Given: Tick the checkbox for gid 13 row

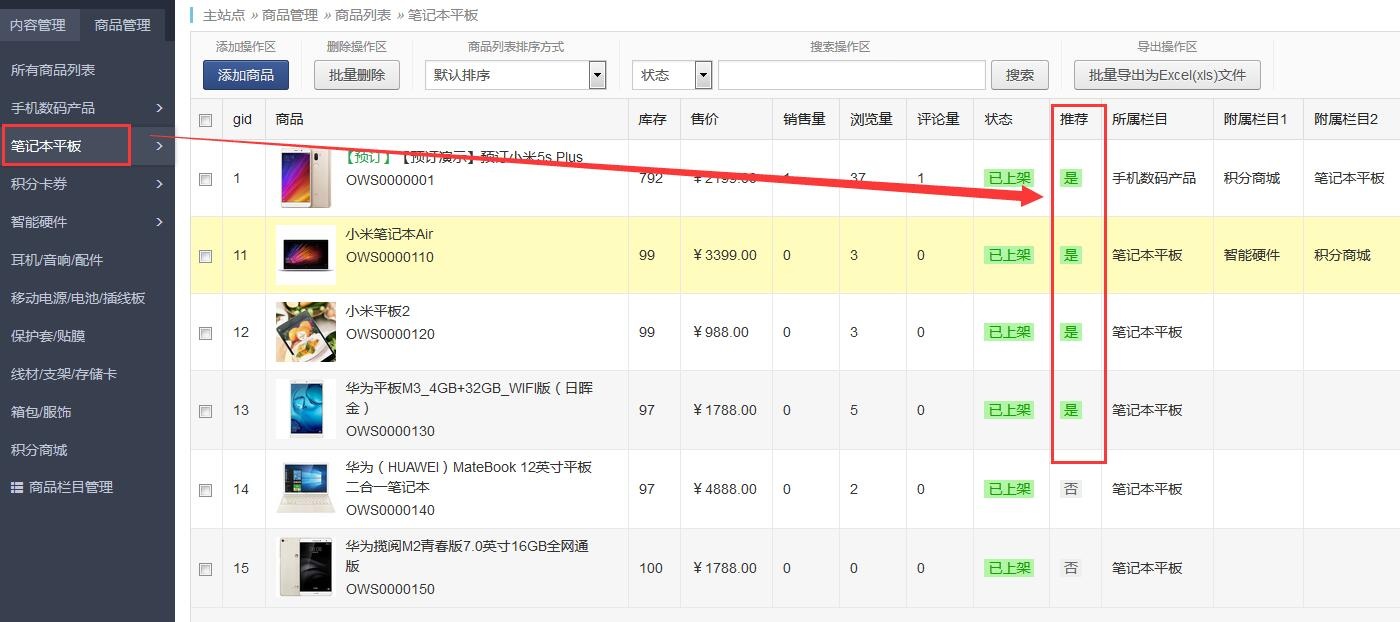Looking at the screenshot, I should pos(206,411).
